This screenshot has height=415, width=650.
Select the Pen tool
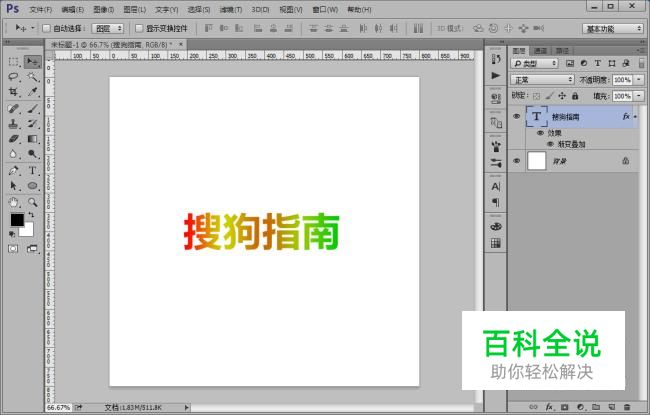pyautogui.click(x=14, y=170)
